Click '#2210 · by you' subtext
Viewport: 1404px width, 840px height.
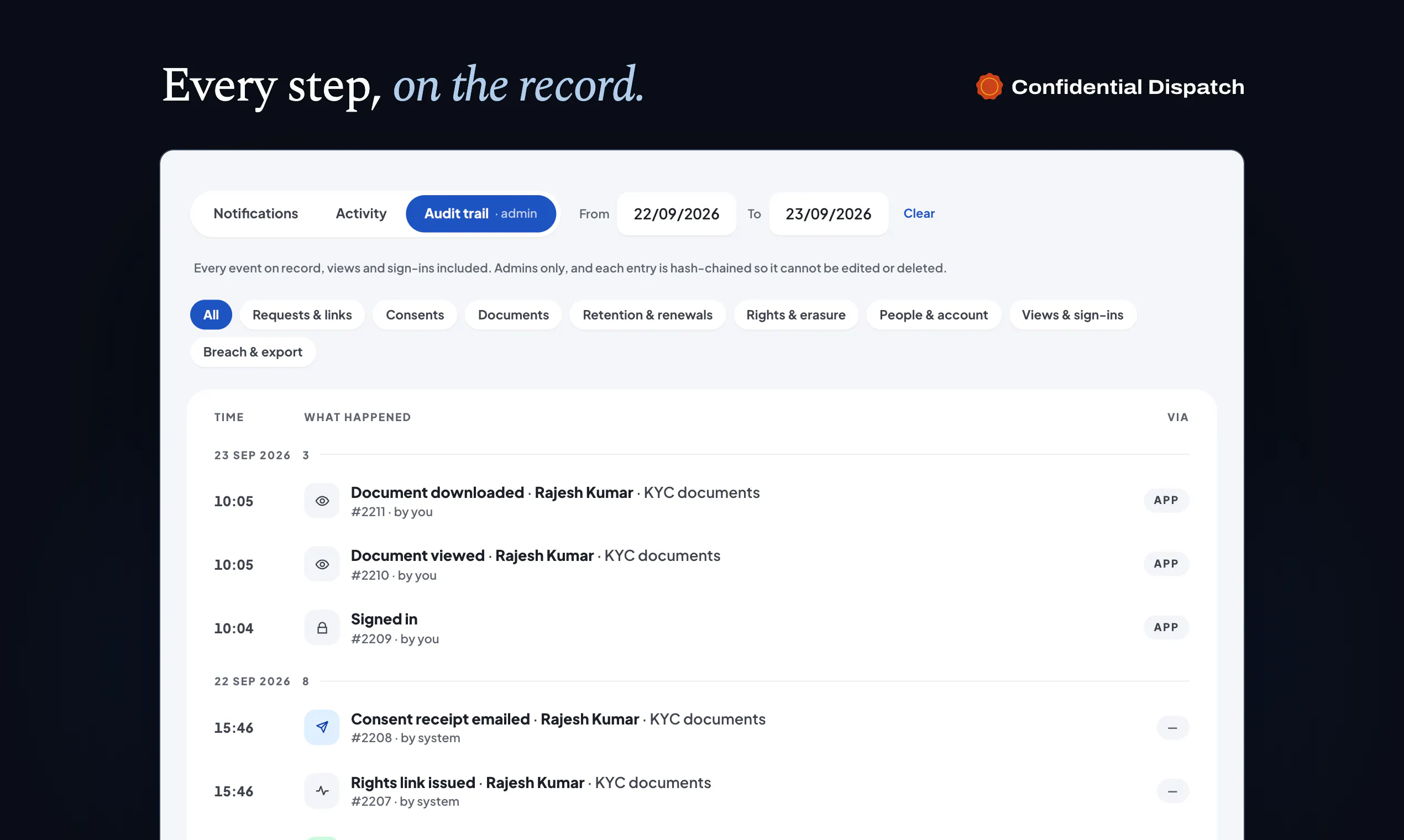click(x=394, y=575)
